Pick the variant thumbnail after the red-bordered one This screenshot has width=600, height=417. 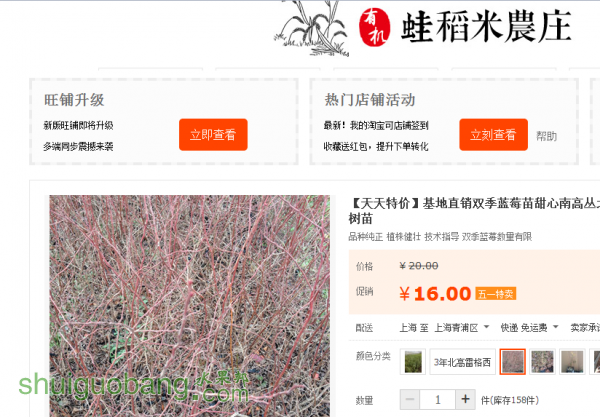tap(542, 362)
